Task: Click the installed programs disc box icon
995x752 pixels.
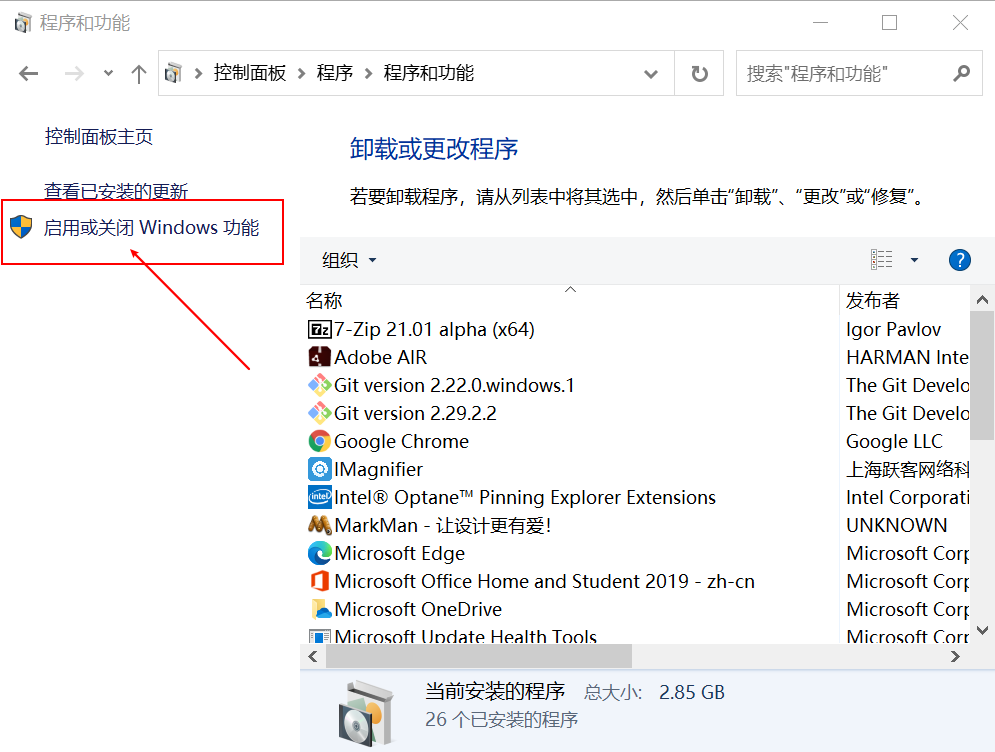Action: point(366,713)
